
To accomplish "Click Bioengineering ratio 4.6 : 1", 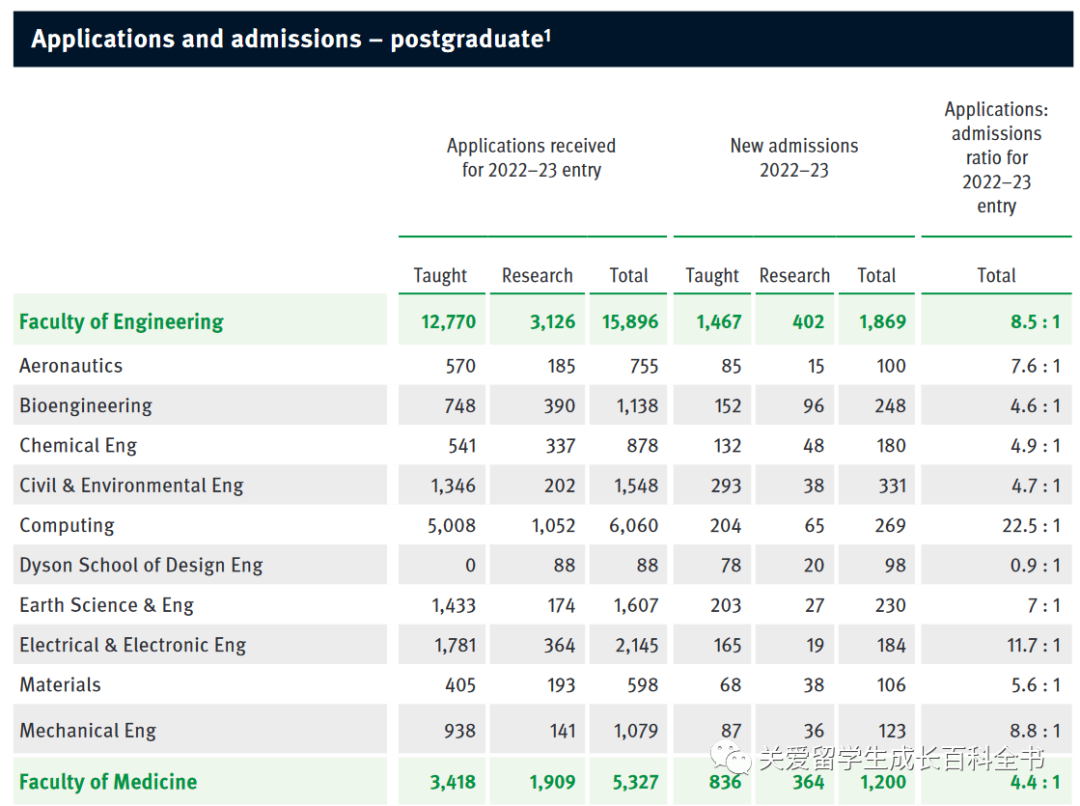I will pos(1035,406).
